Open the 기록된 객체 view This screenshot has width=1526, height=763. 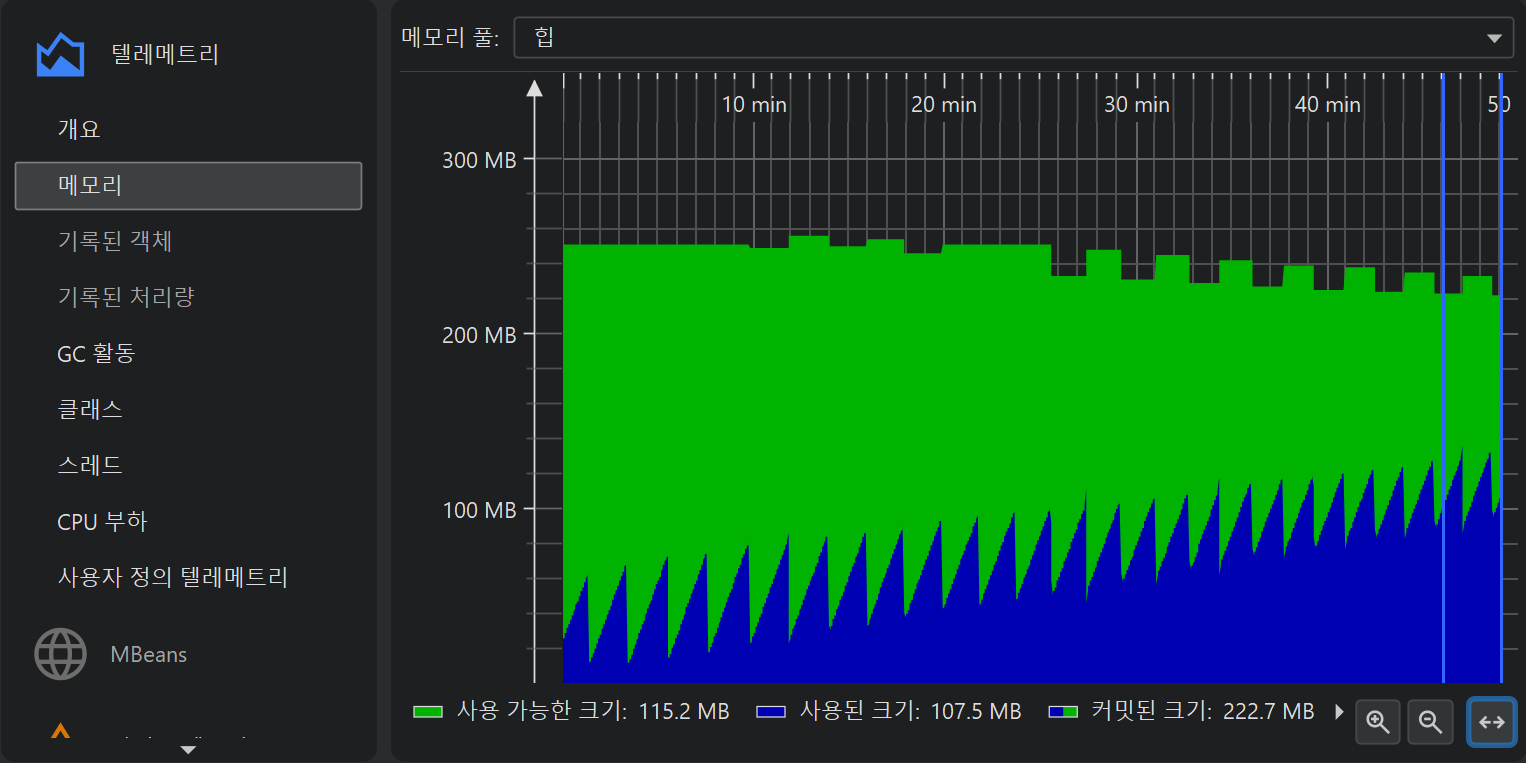[115, 241]
